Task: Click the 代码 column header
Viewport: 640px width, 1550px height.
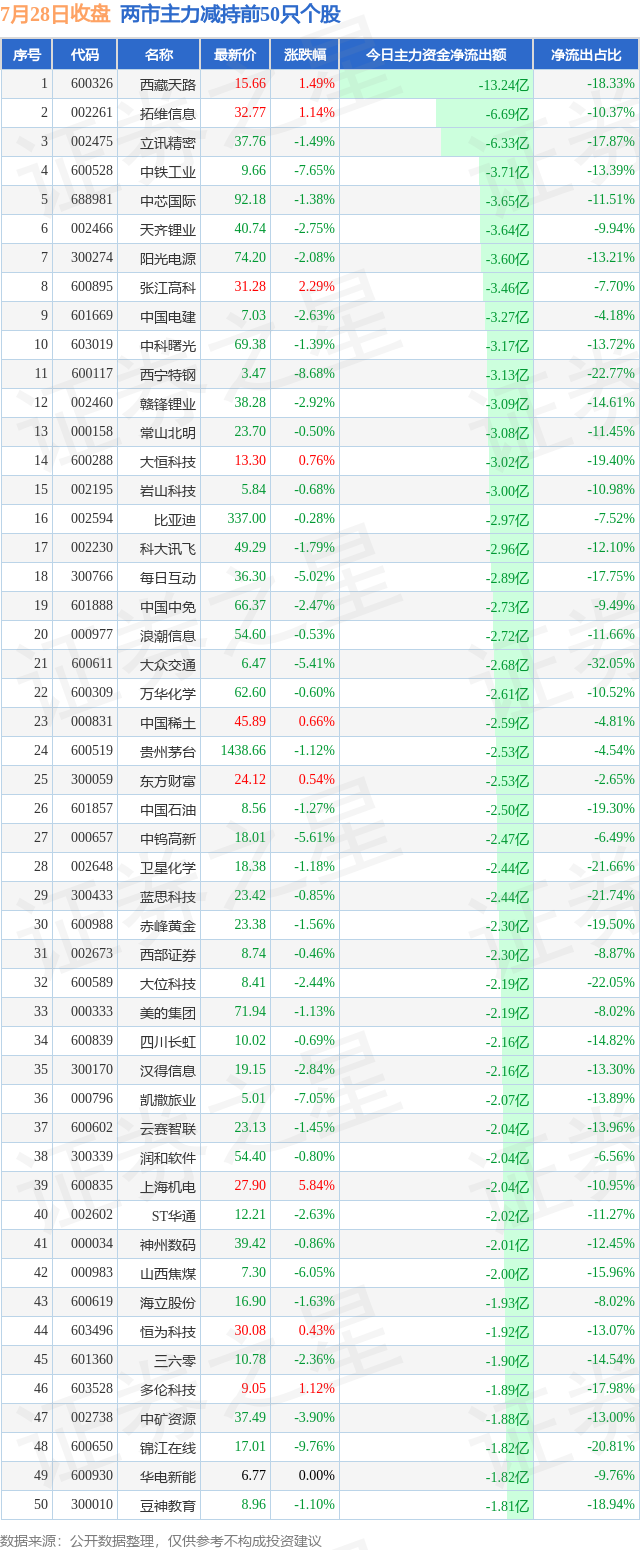Action: pos(85,55)
